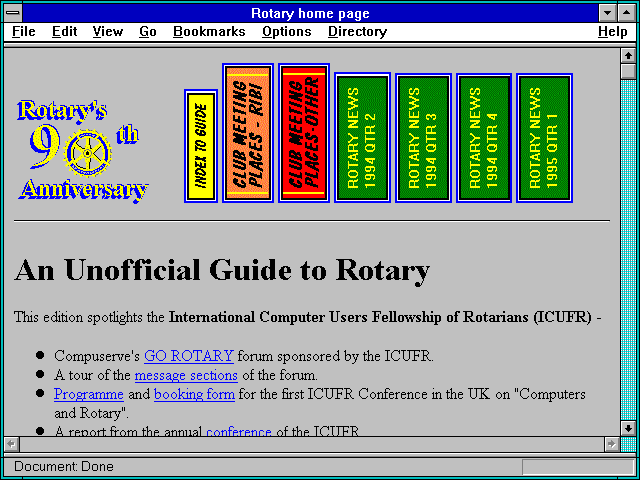The width and height of the screenshot is (640, 480).
Task: Open the Edit menu
Action: click(64, 32)
